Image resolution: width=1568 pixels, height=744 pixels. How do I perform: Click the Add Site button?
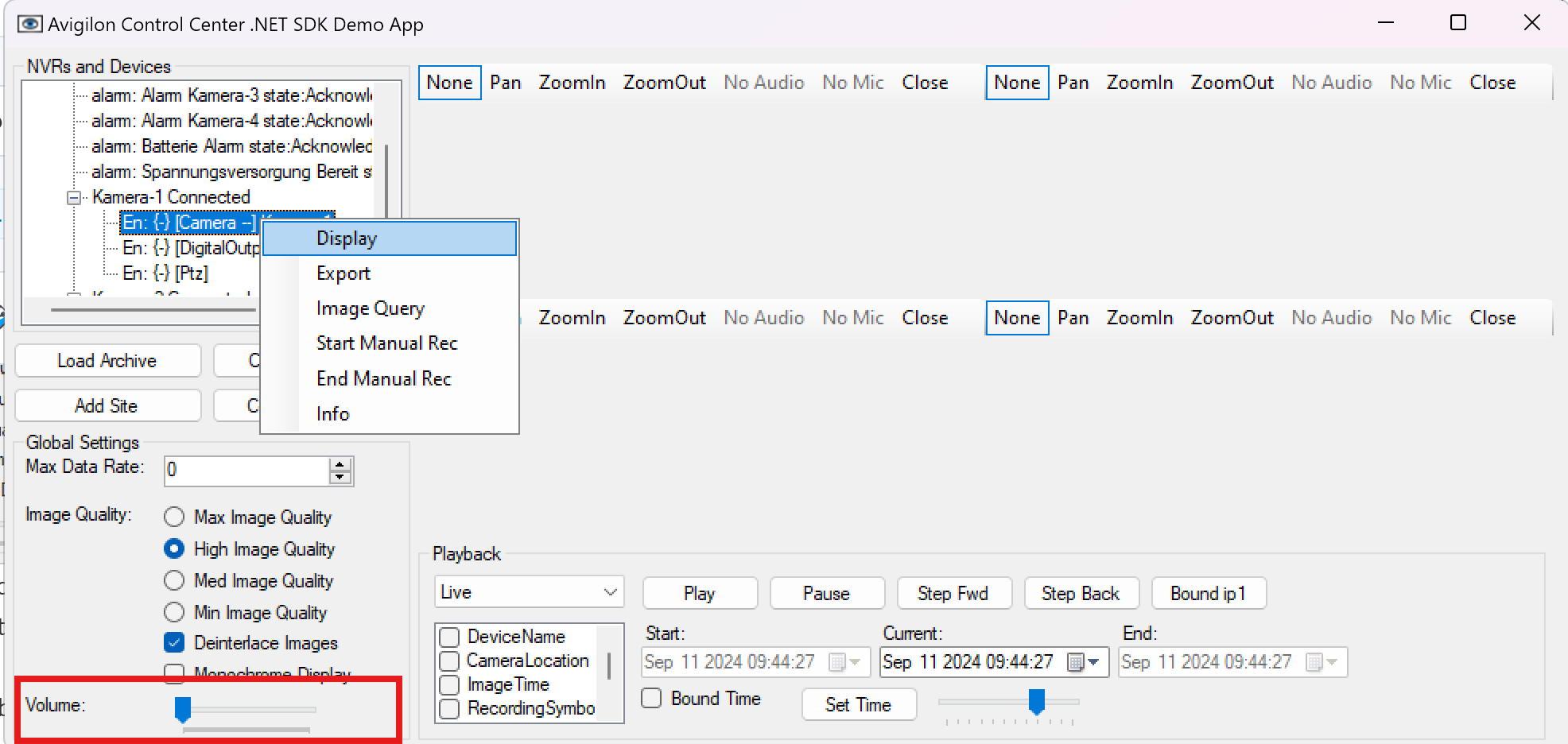(x=107, y=405)
